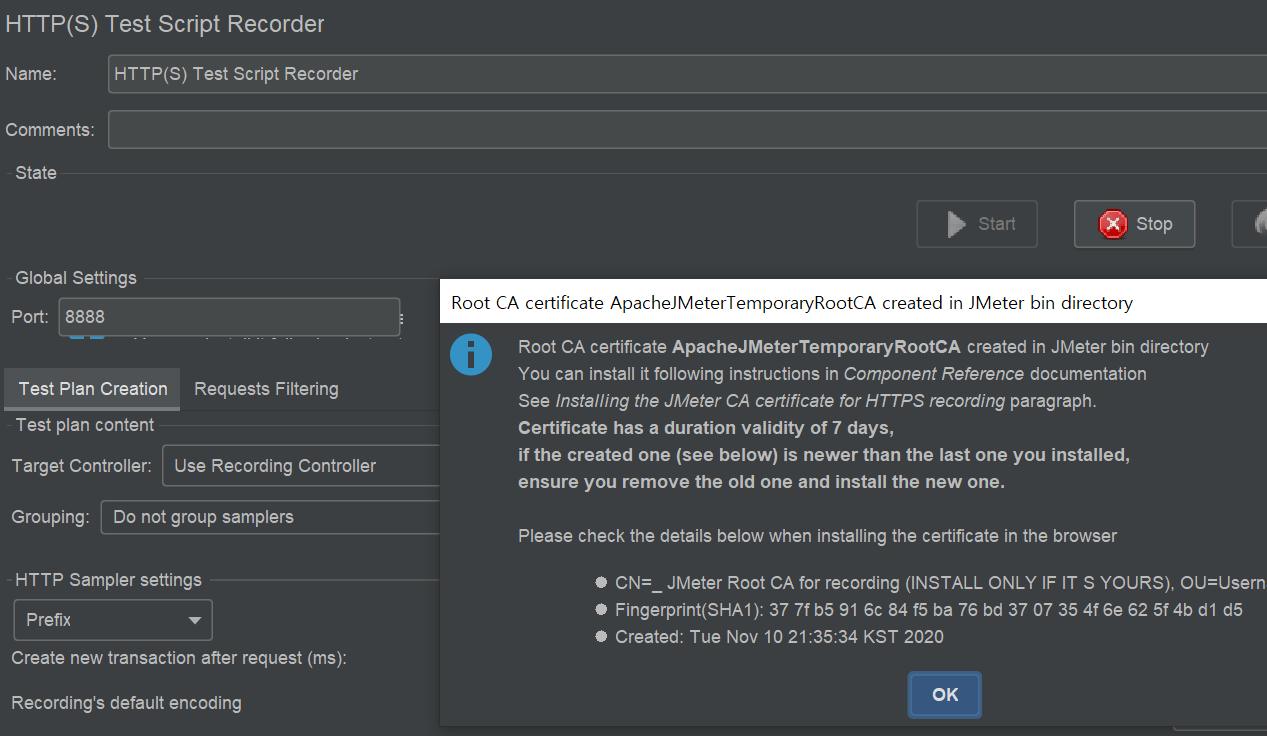The image size is (1267, 736).
Task: Stop the recorder with the Stop button
Action: pos(1135,224)
